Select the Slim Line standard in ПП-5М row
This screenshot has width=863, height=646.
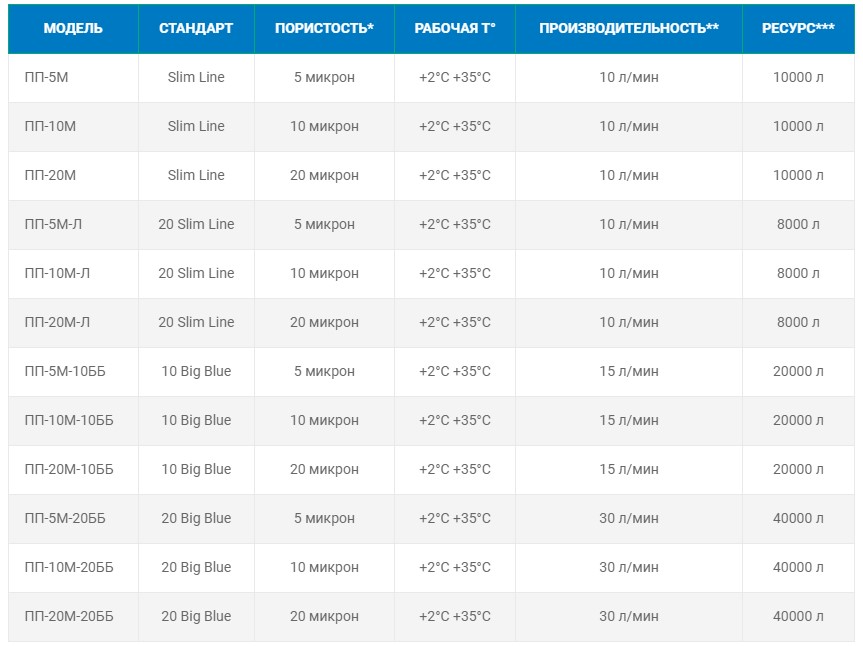(x=196, y=78)
